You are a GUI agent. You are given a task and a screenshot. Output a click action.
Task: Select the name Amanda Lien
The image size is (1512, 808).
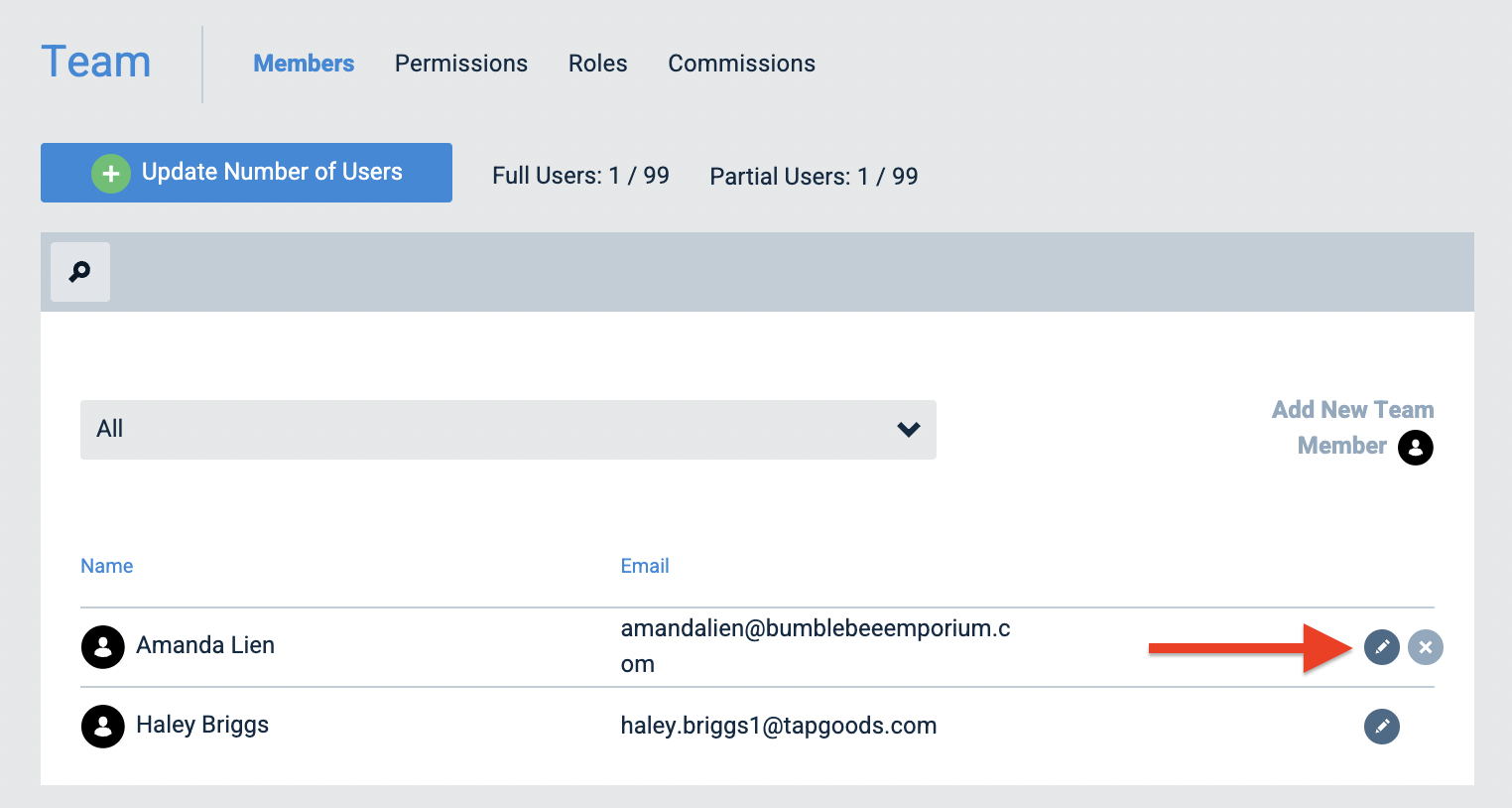coord(205,645)
